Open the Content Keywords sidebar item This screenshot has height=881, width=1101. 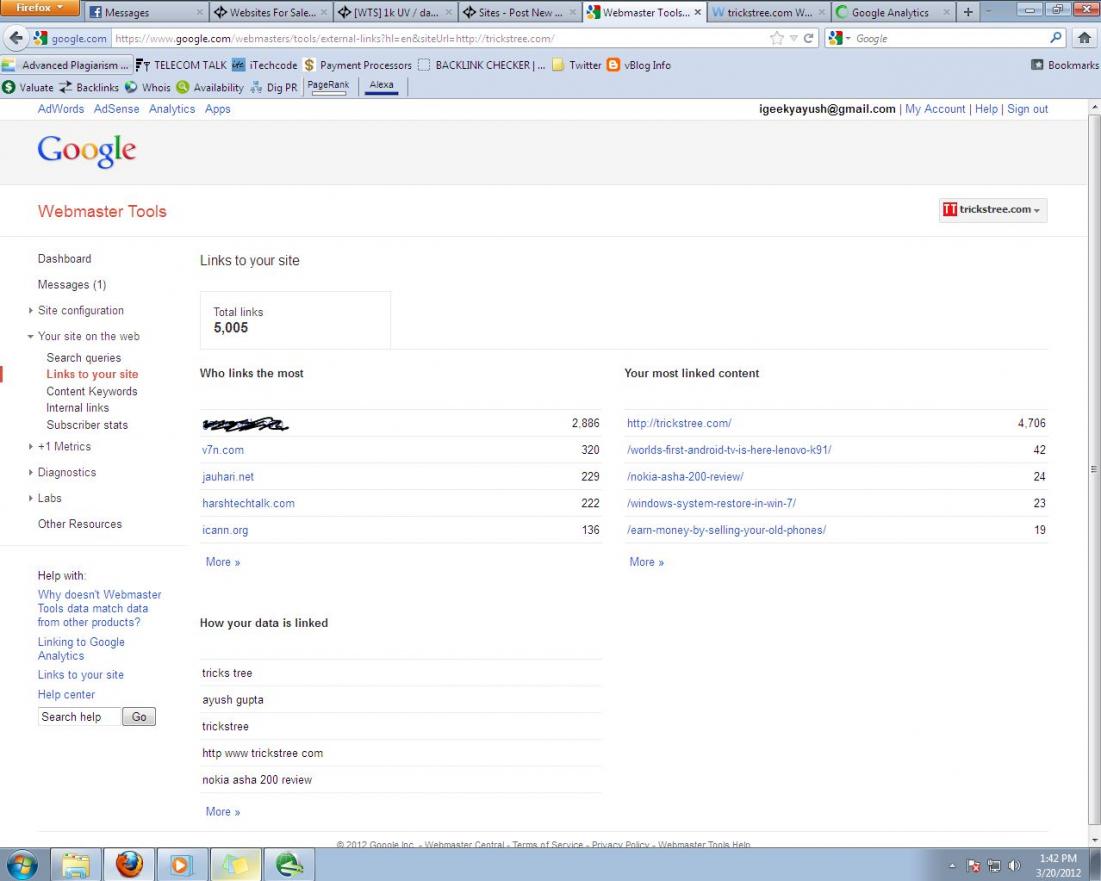pos(92,392)
